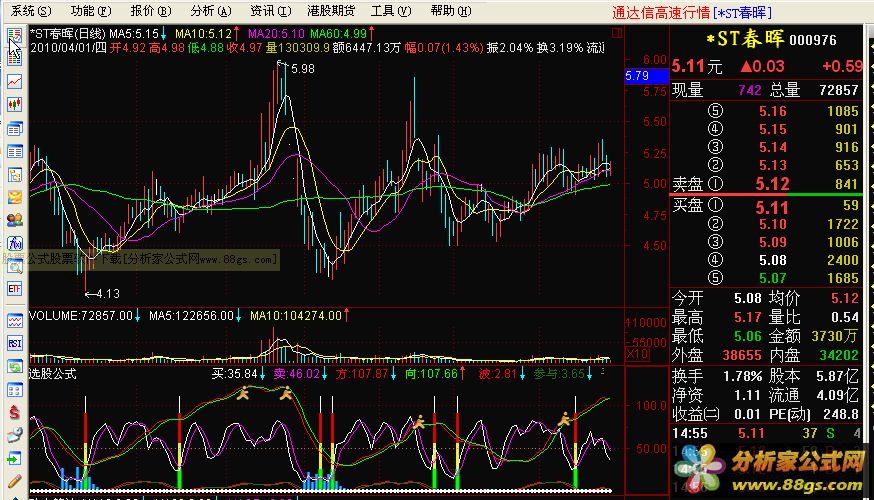Click the PE(动) value 248.8

coord(841,414)
